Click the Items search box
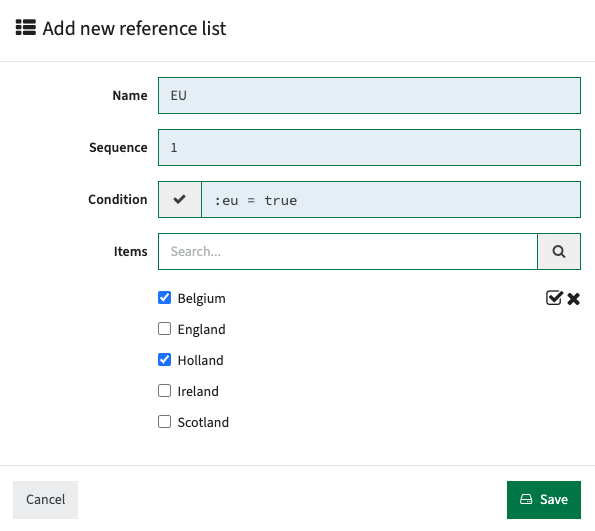The image size is (595, 531). coord(348,252)
